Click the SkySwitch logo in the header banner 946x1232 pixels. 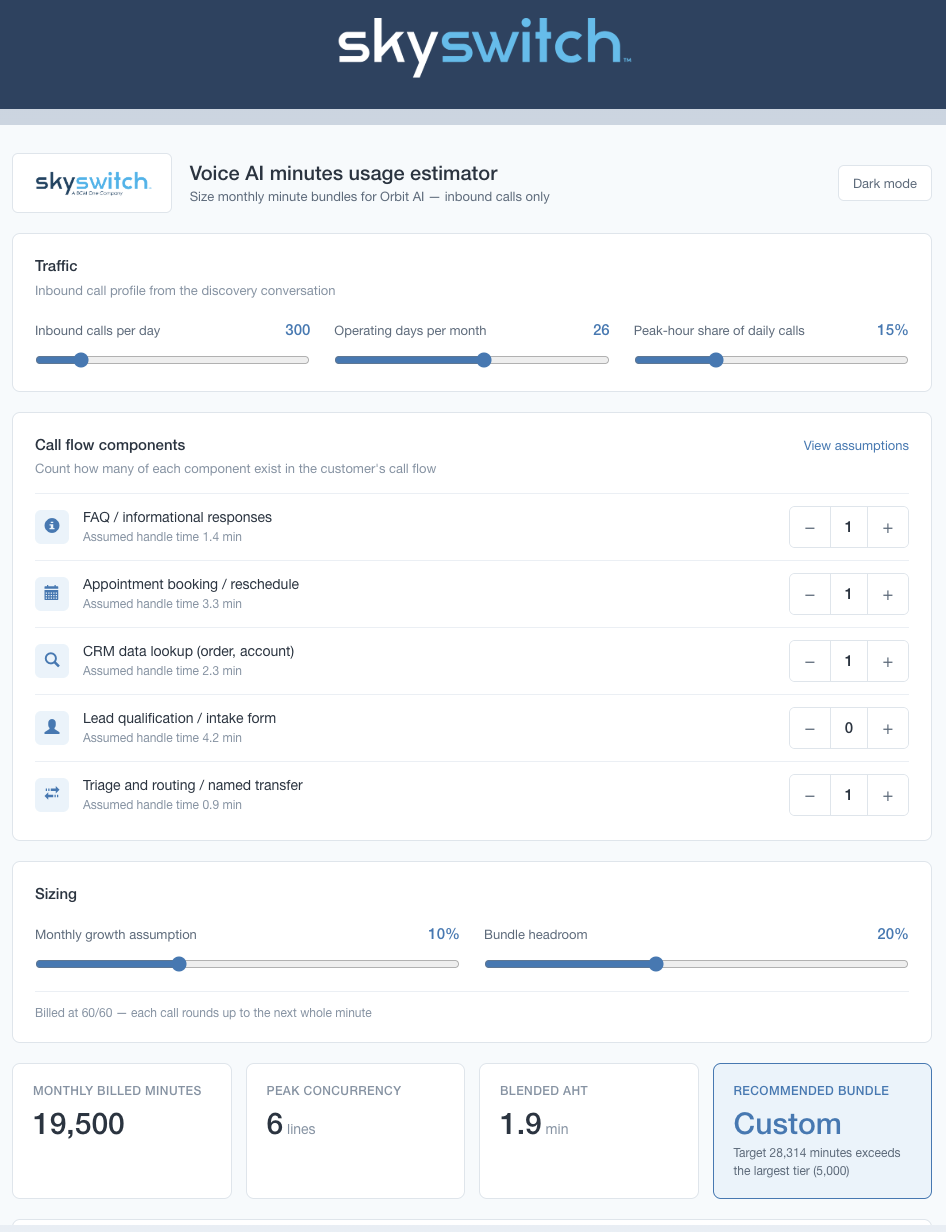point(484,47)
